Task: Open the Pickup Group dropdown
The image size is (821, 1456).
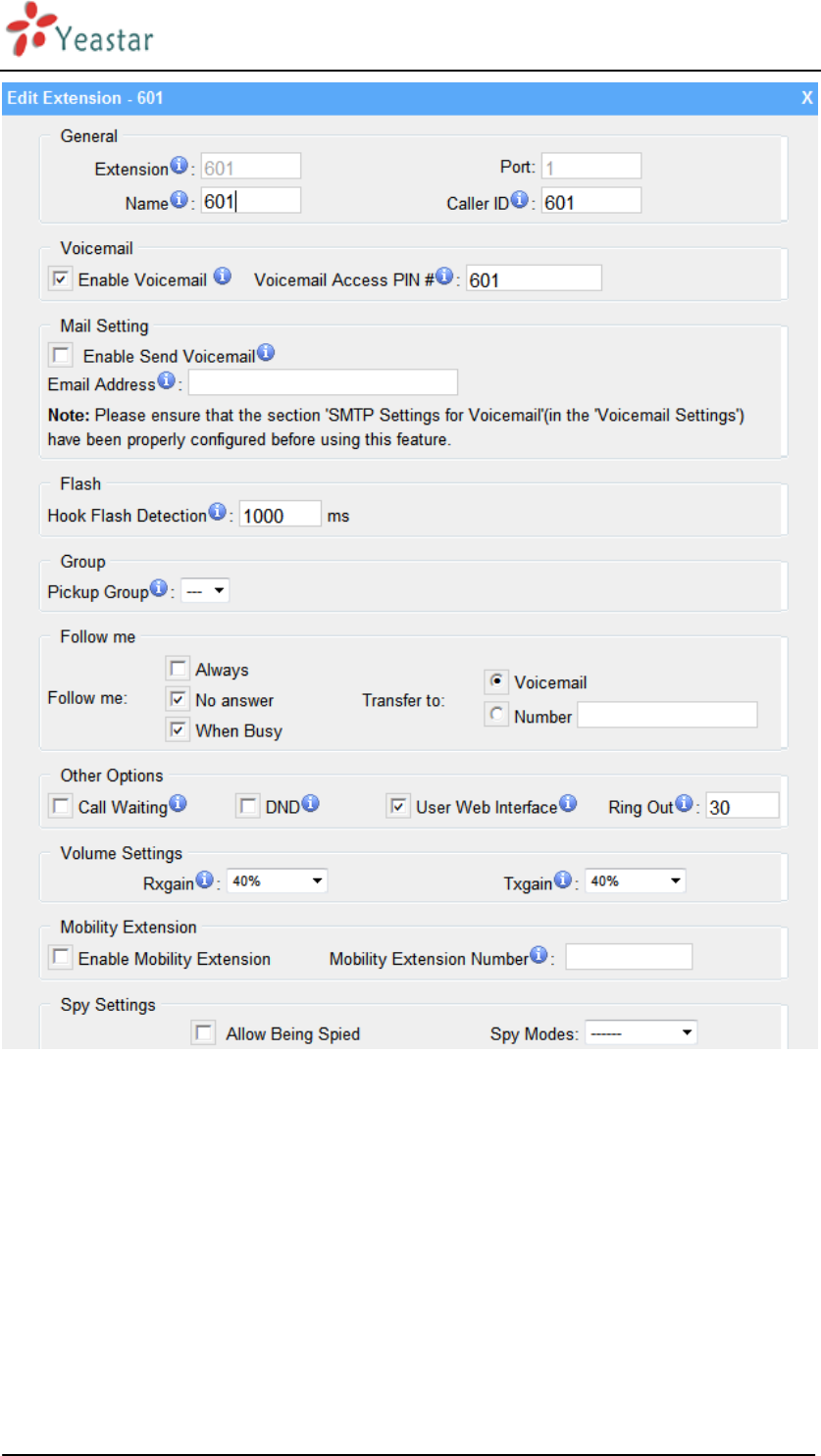Action: click(x=205, y=591)
